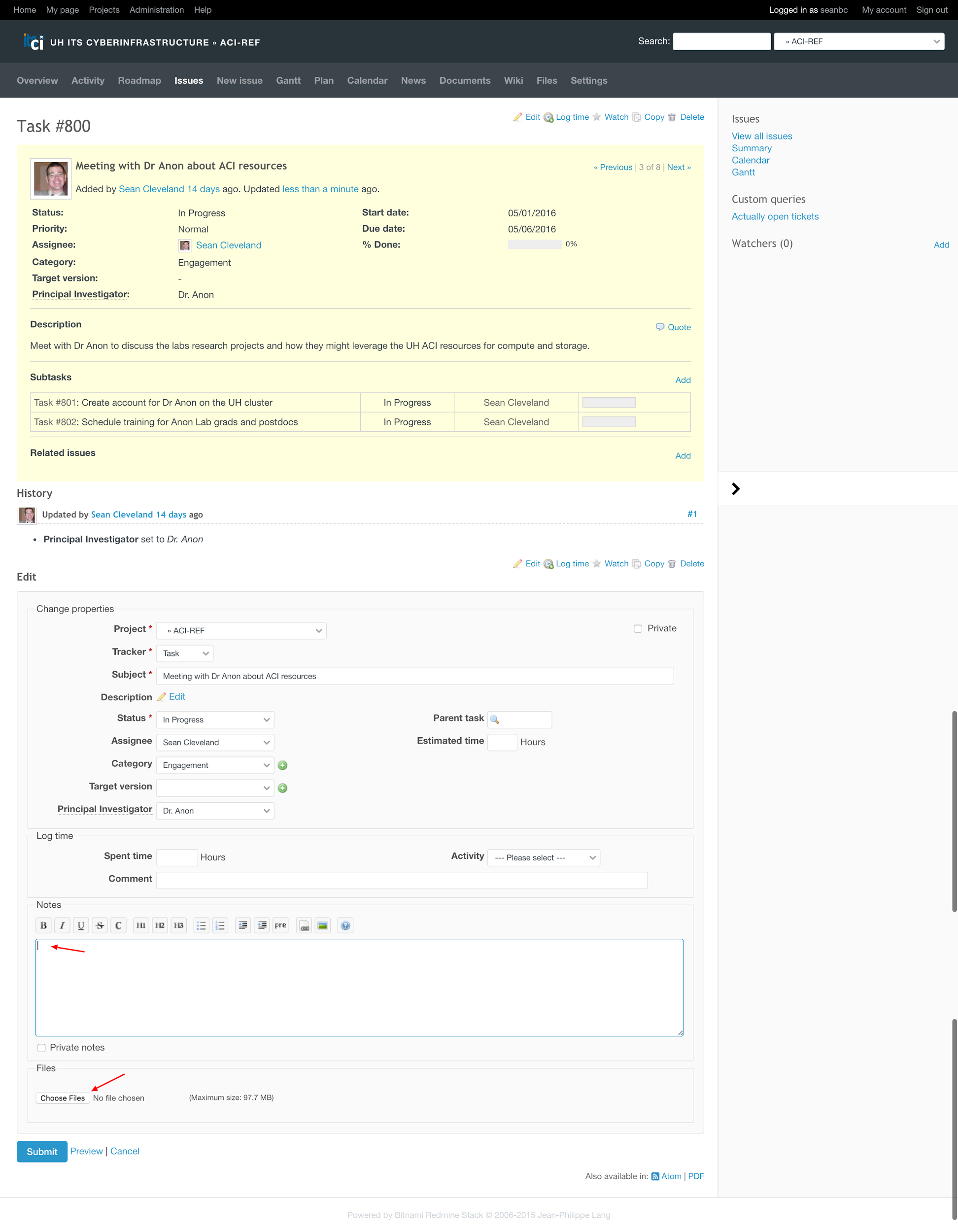The height and width of the screenshot is (1232, 958).
Task: Go to the Roadmap tab
Action: point(139,81)
